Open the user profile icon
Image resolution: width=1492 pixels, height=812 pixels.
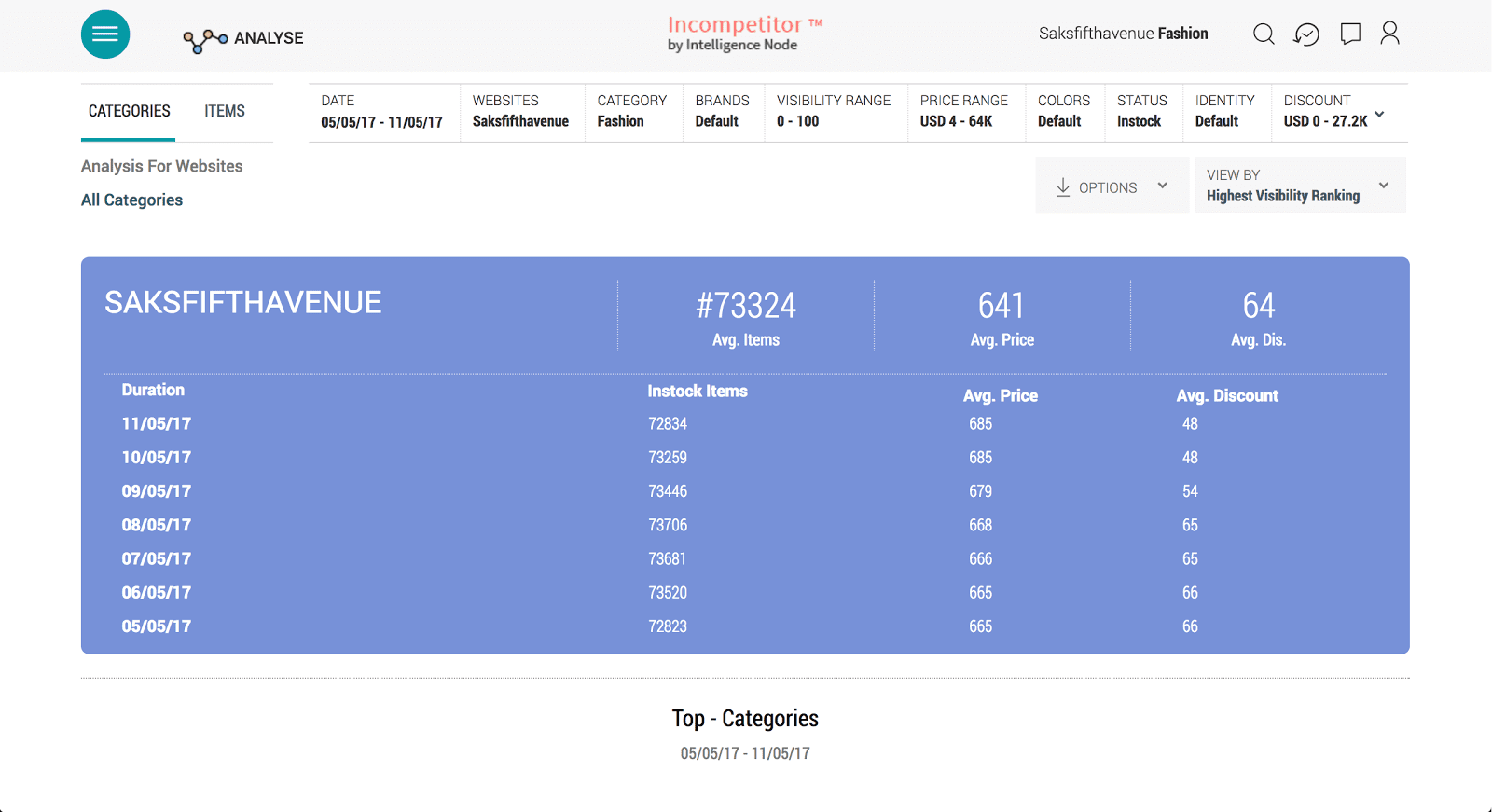(1389, 34)
